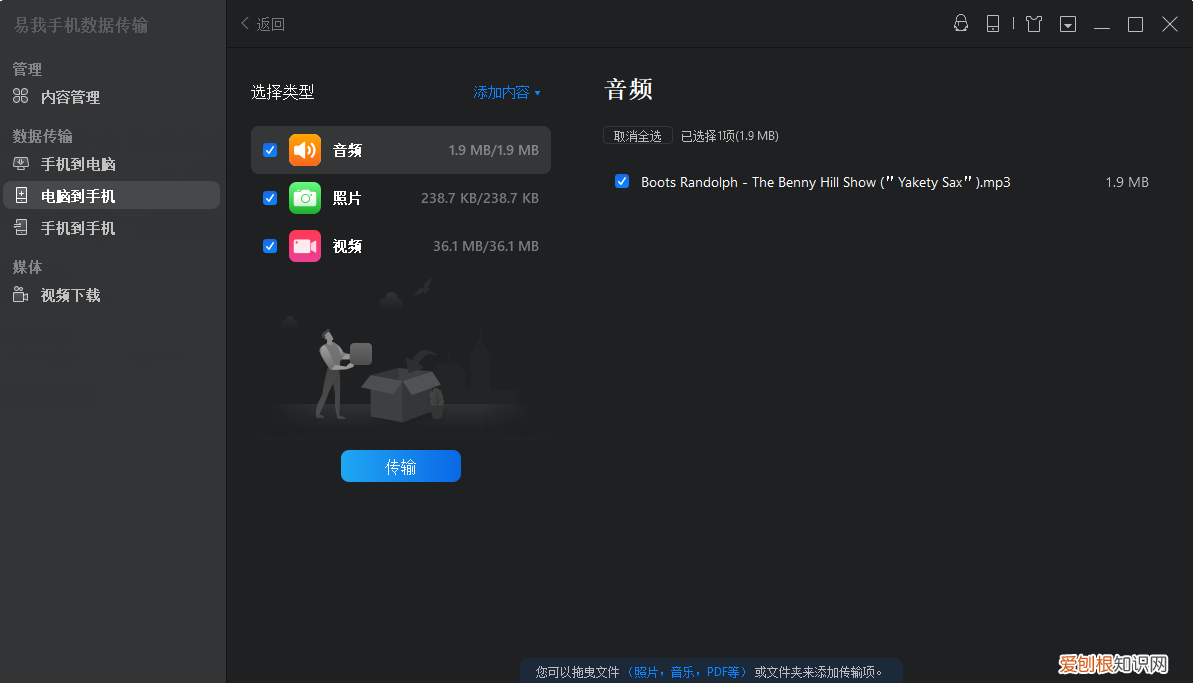
Task: Click 取消全选 to deselect all
Action: click(x=637, y=135)
